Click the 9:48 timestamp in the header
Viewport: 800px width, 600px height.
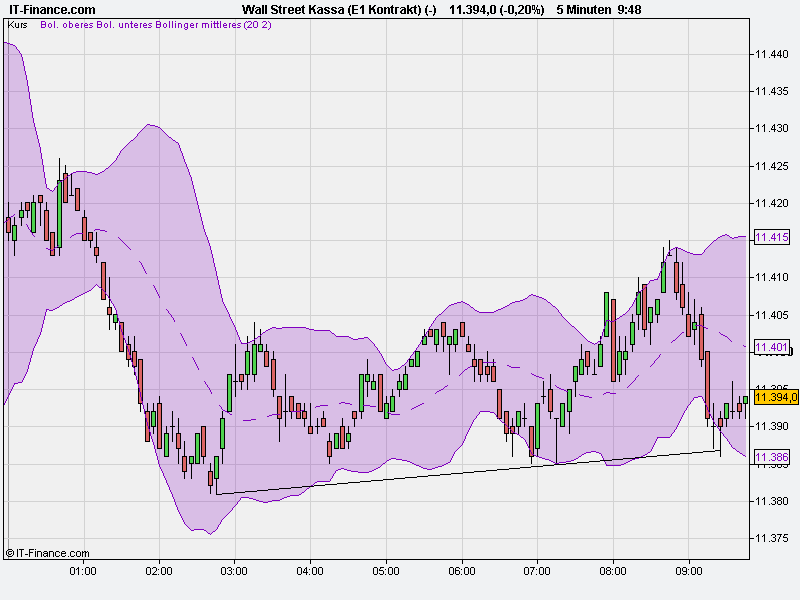point(628,8)
